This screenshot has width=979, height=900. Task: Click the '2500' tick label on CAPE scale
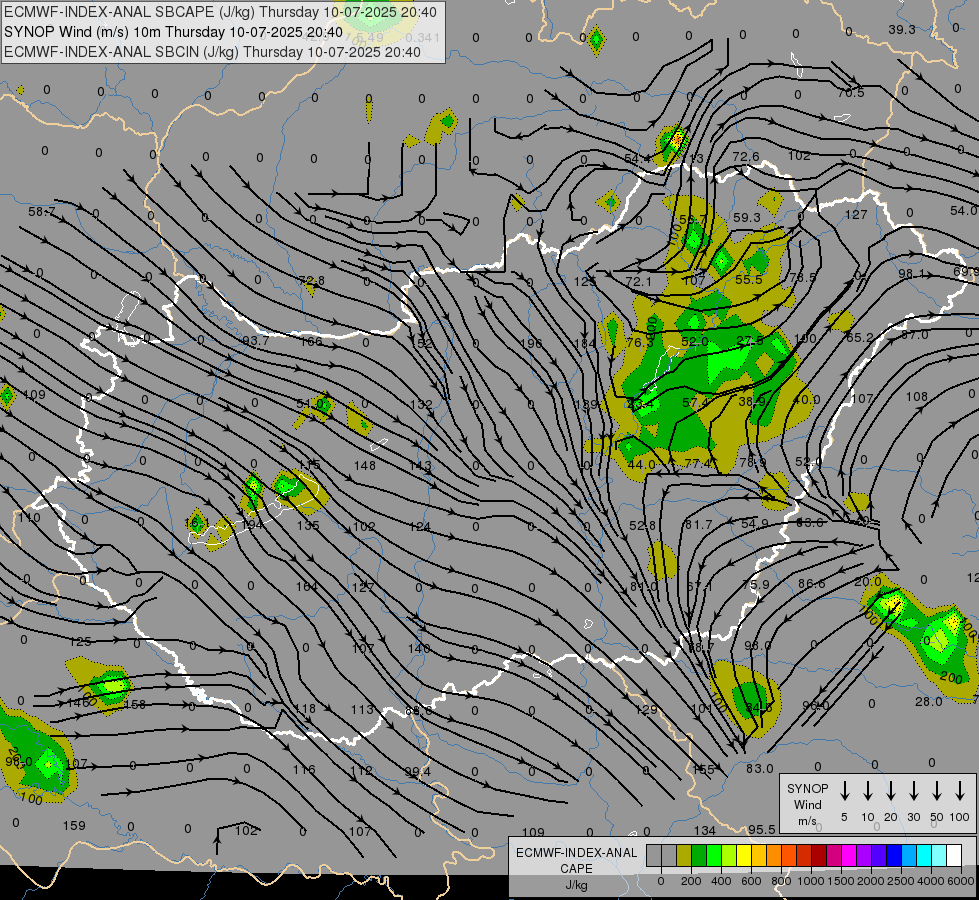901,881
